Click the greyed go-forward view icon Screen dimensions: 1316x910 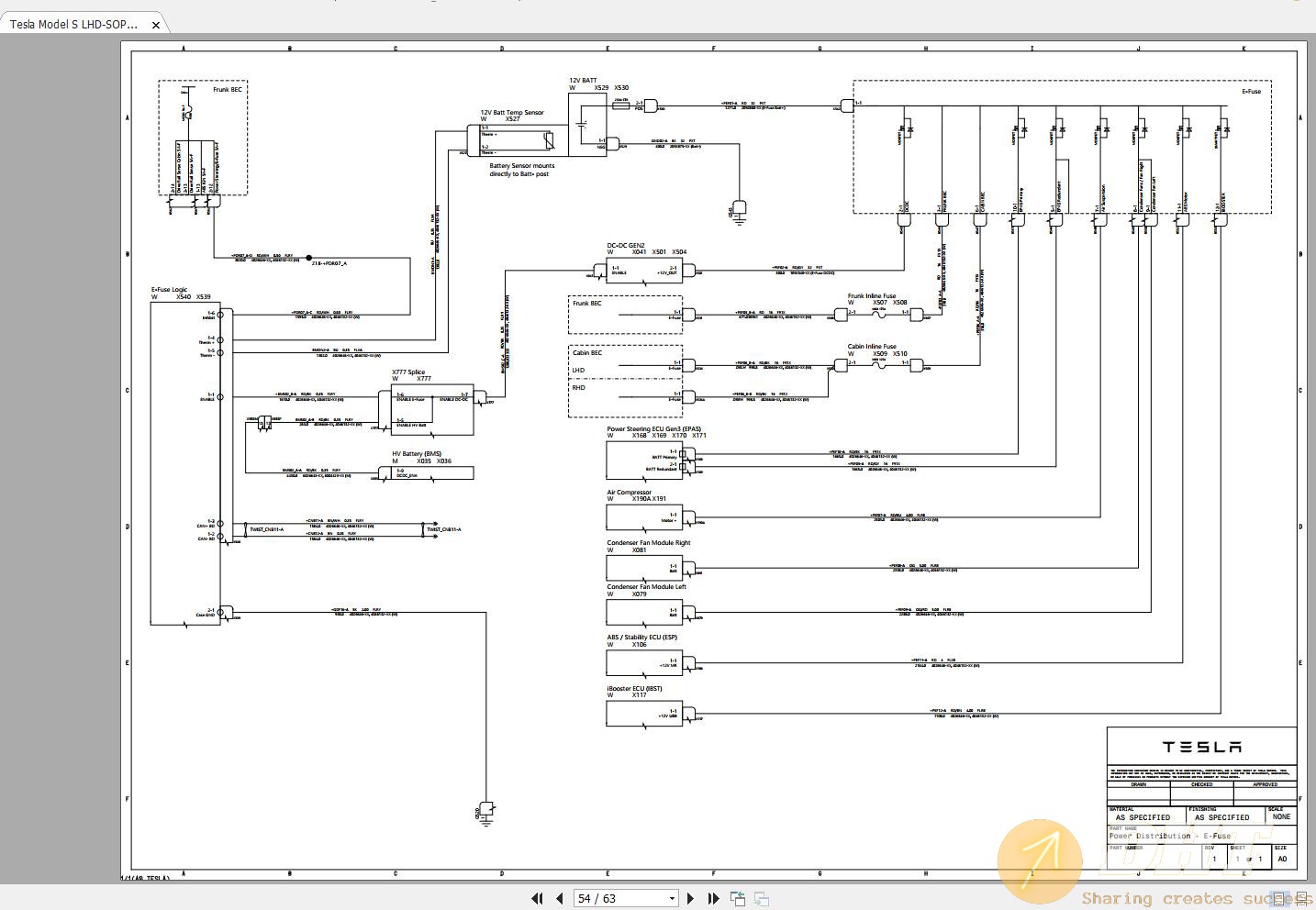click(x=762, y=899)
